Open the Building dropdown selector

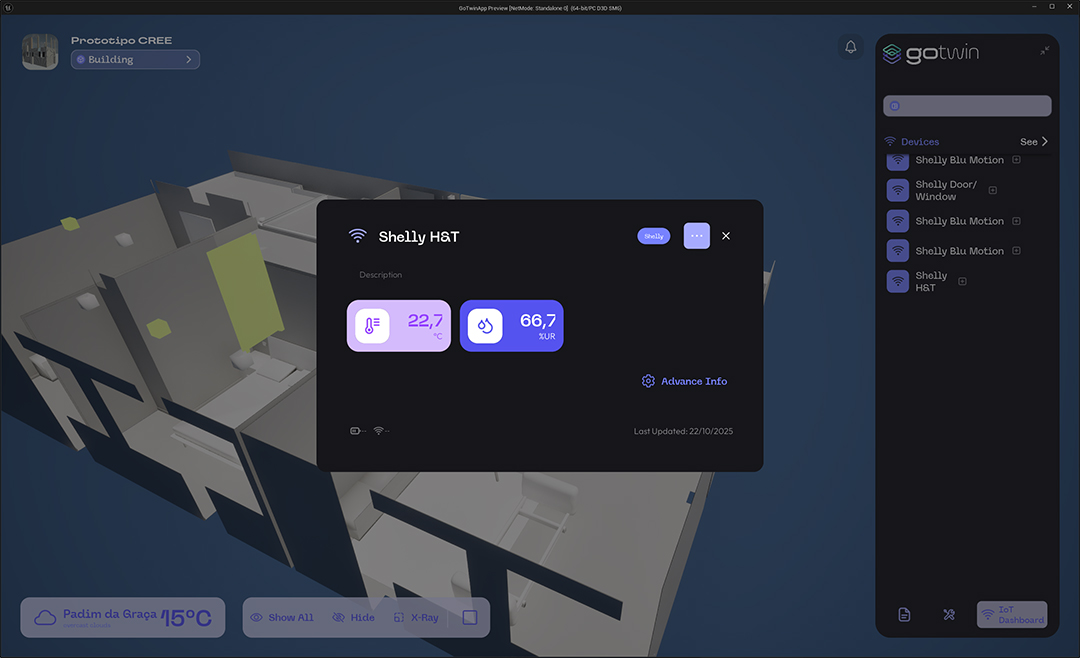[x=135, y=60]
